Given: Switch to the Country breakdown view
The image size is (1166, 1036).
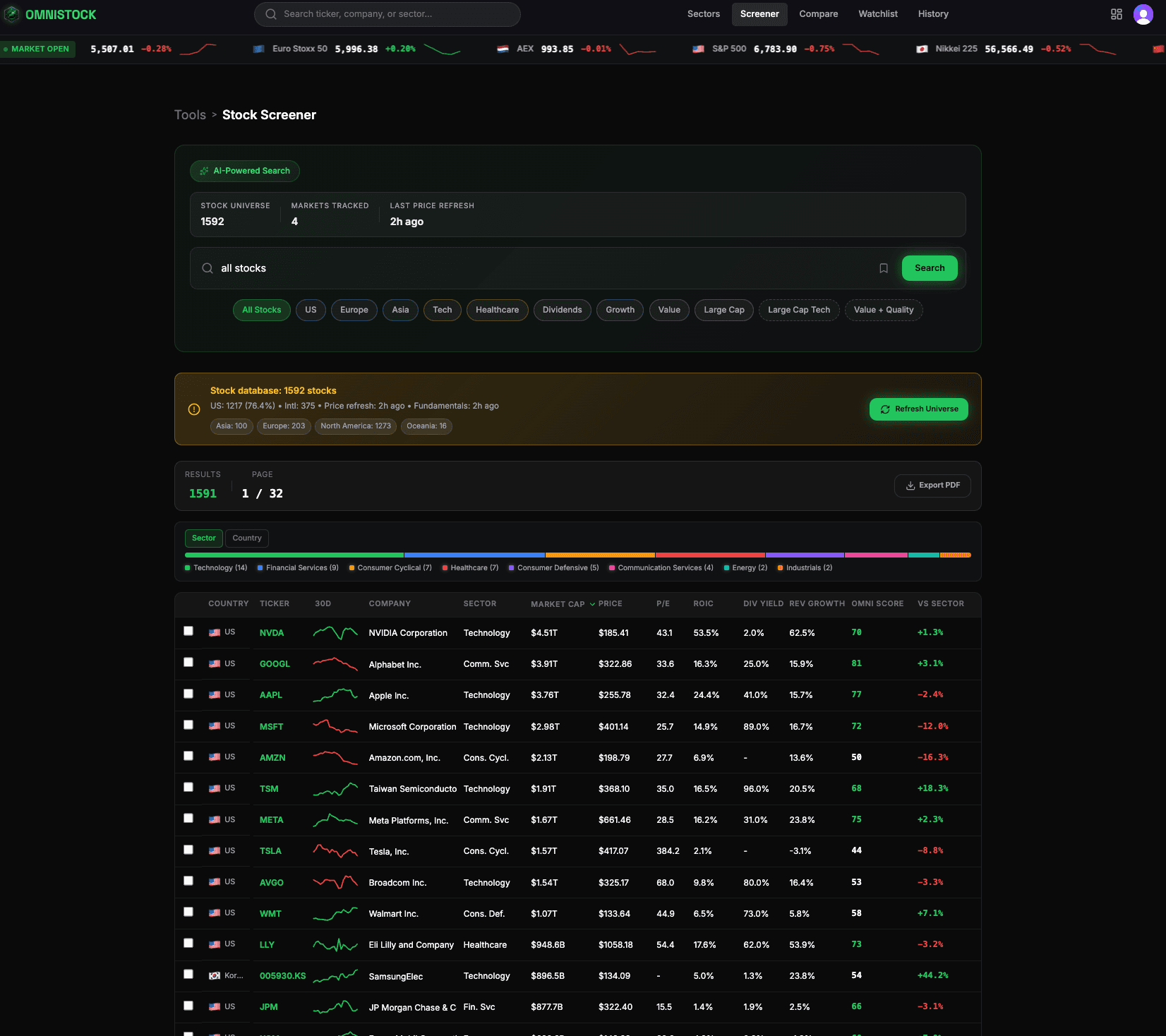Looking at the screenshot, I should tap(246, 538).
